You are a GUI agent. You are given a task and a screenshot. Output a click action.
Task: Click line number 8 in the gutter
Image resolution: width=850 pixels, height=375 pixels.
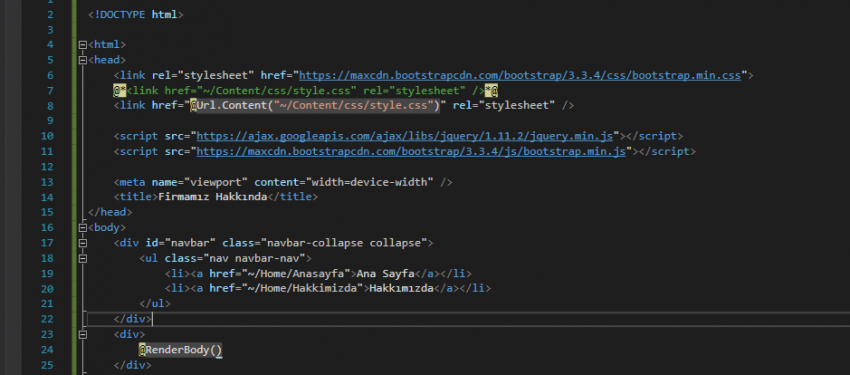50,106
